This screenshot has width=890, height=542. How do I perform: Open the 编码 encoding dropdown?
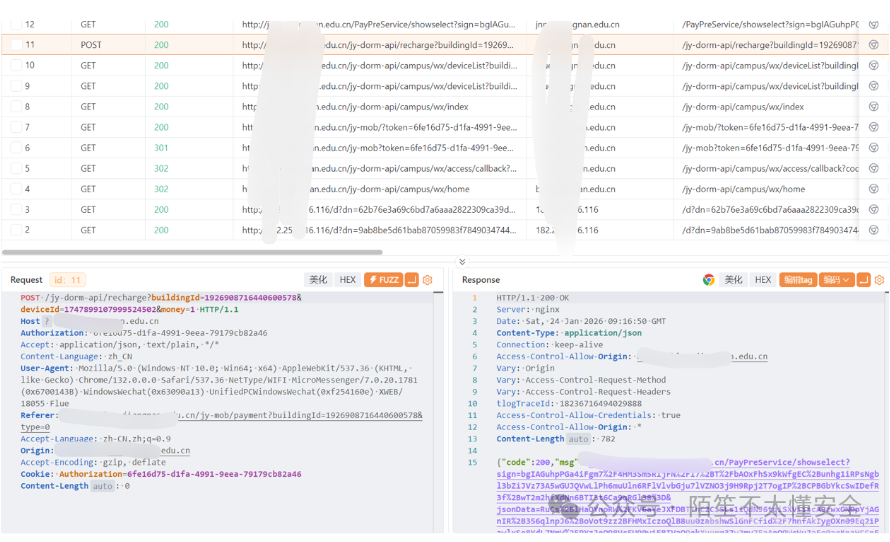pyautogui.click(x=836, y=280)
